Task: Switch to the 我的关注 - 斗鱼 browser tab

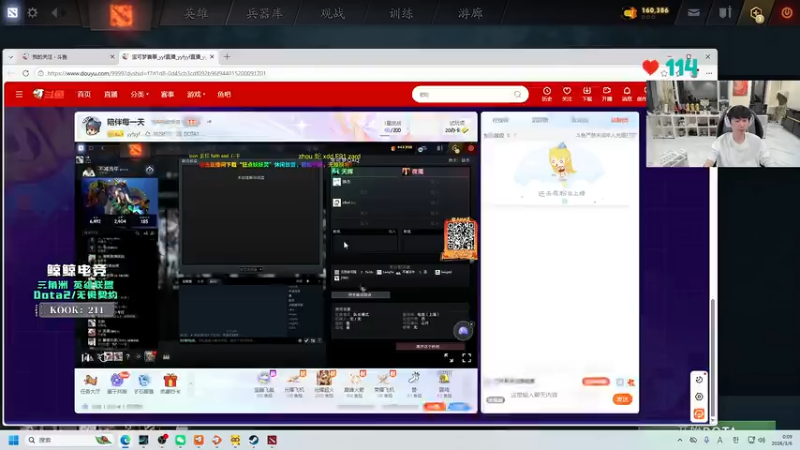Action: pyautogui.click(x=64, y=57)
